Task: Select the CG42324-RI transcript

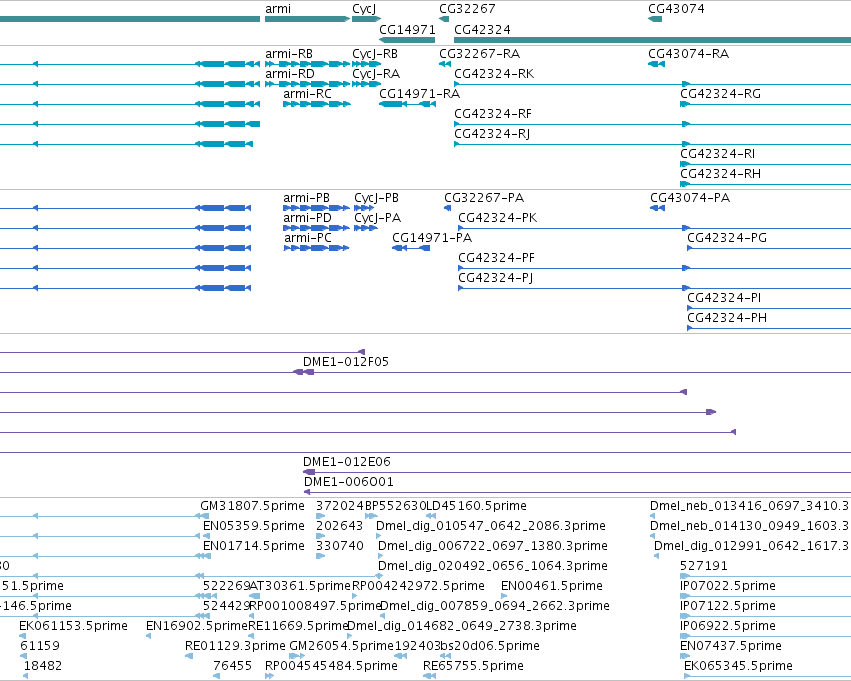Action: 765,164
